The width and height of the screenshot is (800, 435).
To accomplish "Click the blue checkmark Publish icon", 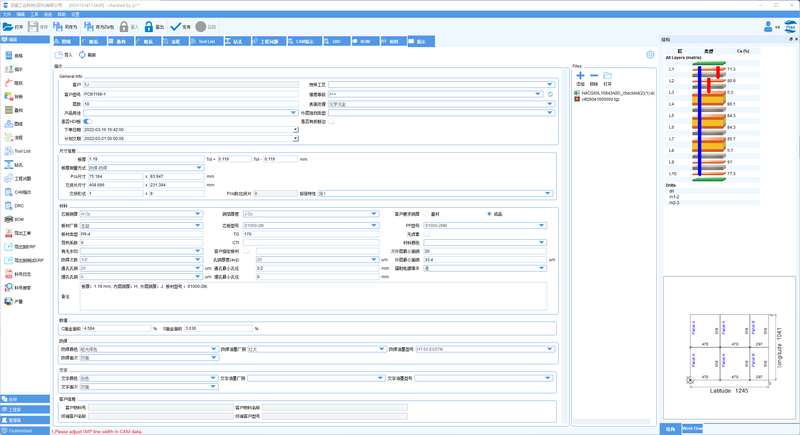I will point(176,27).
